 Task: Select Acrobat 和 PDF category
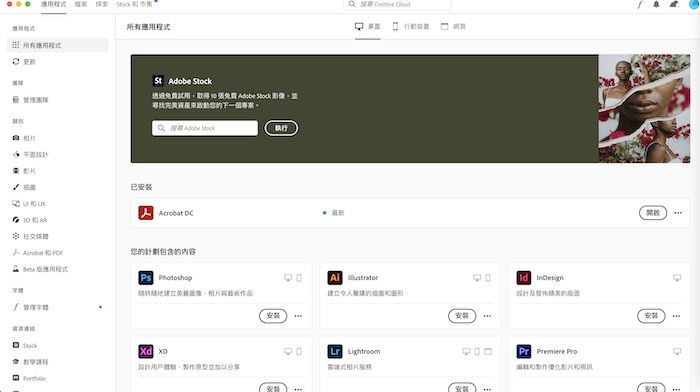[x=38, y=253]
